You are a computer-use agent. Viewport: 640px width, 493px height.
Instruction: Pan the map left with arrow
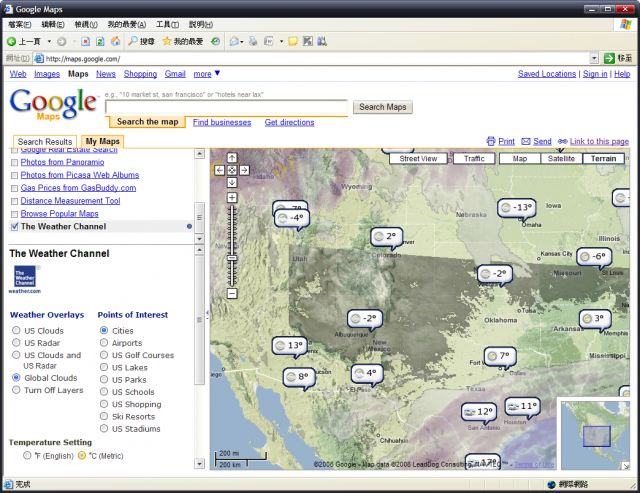(220, 170)
